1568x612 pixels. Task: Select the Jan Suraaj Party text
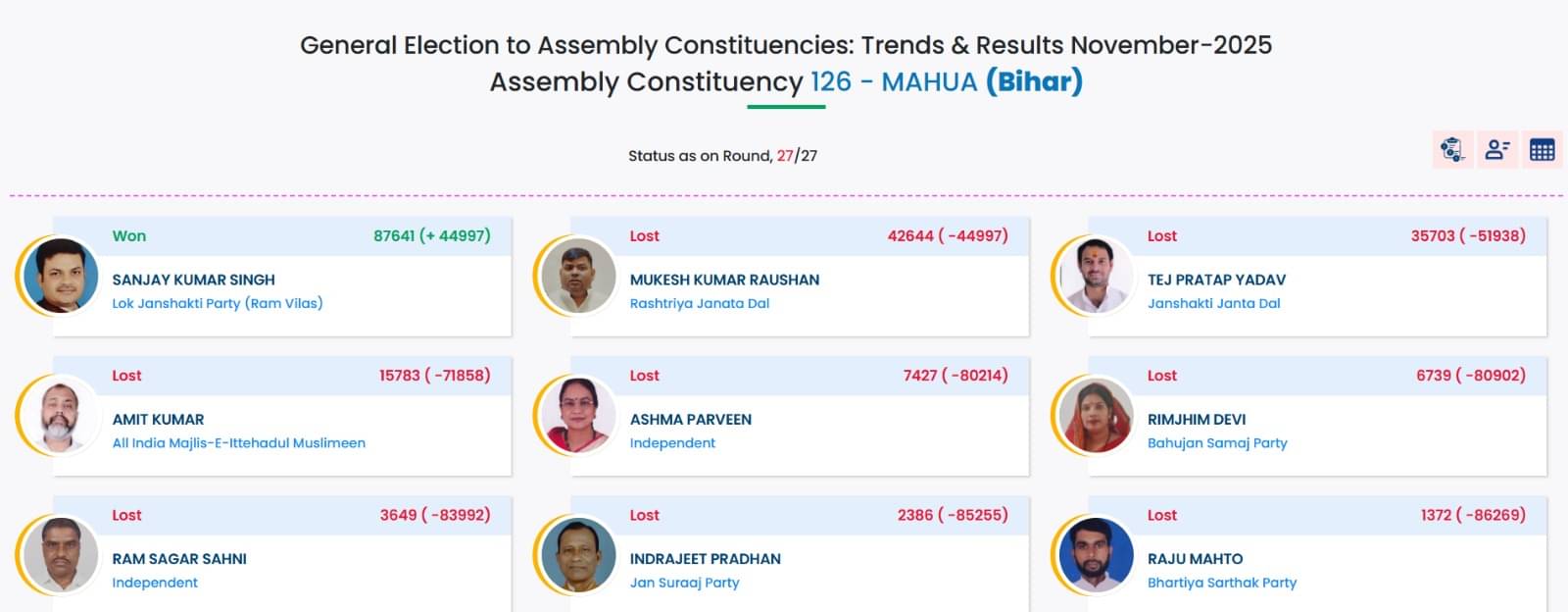point(685,582)
